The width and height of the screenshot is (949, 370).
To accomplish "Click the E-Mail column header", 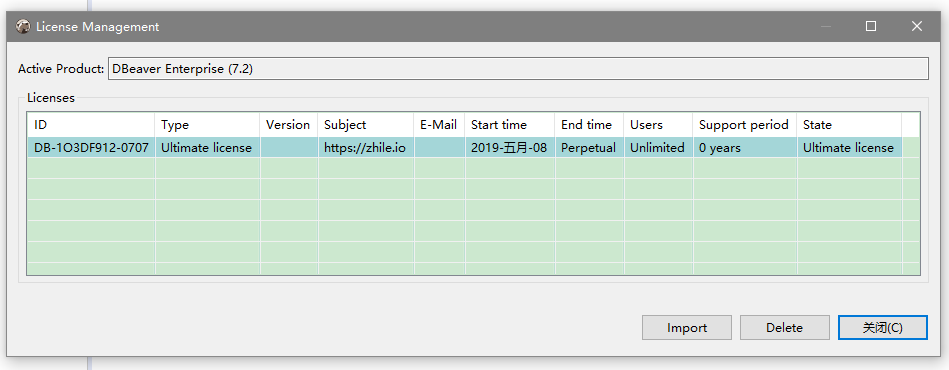I will click(x=439, y=125).
